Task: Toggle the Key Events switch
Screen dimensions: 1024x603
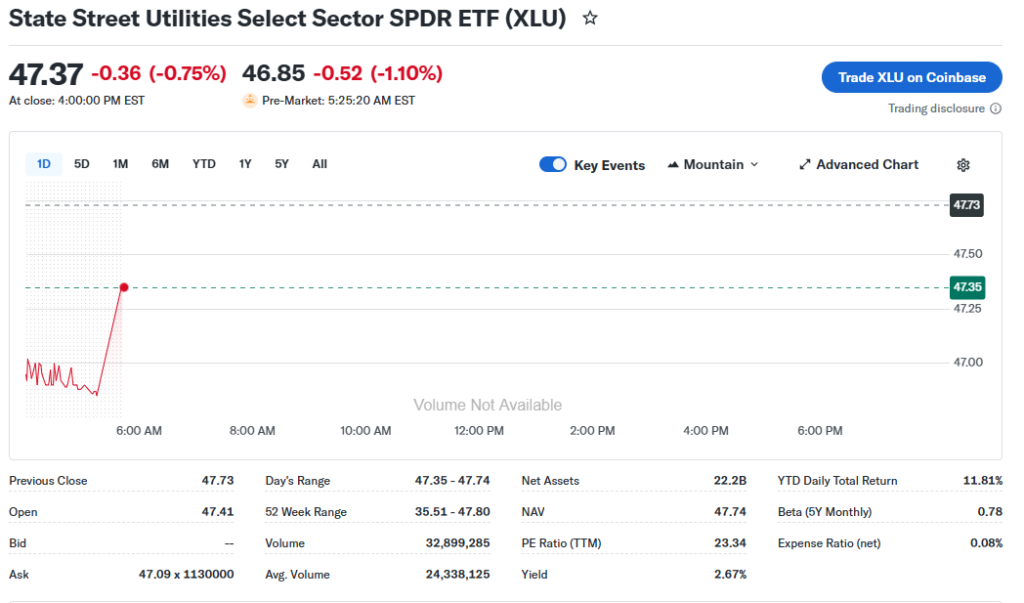Action: [553, 165]
